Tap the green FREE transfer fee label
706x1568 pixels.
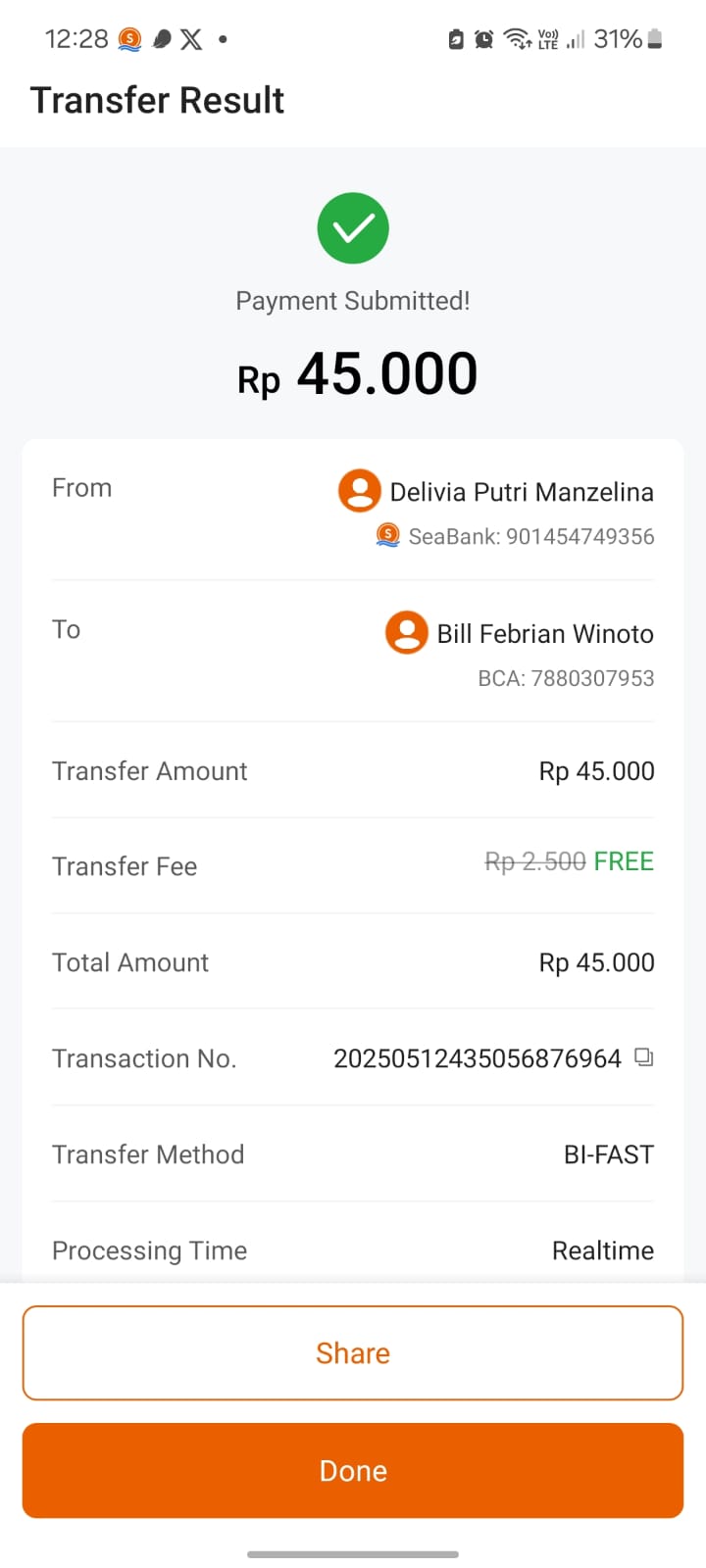(624, 861)
